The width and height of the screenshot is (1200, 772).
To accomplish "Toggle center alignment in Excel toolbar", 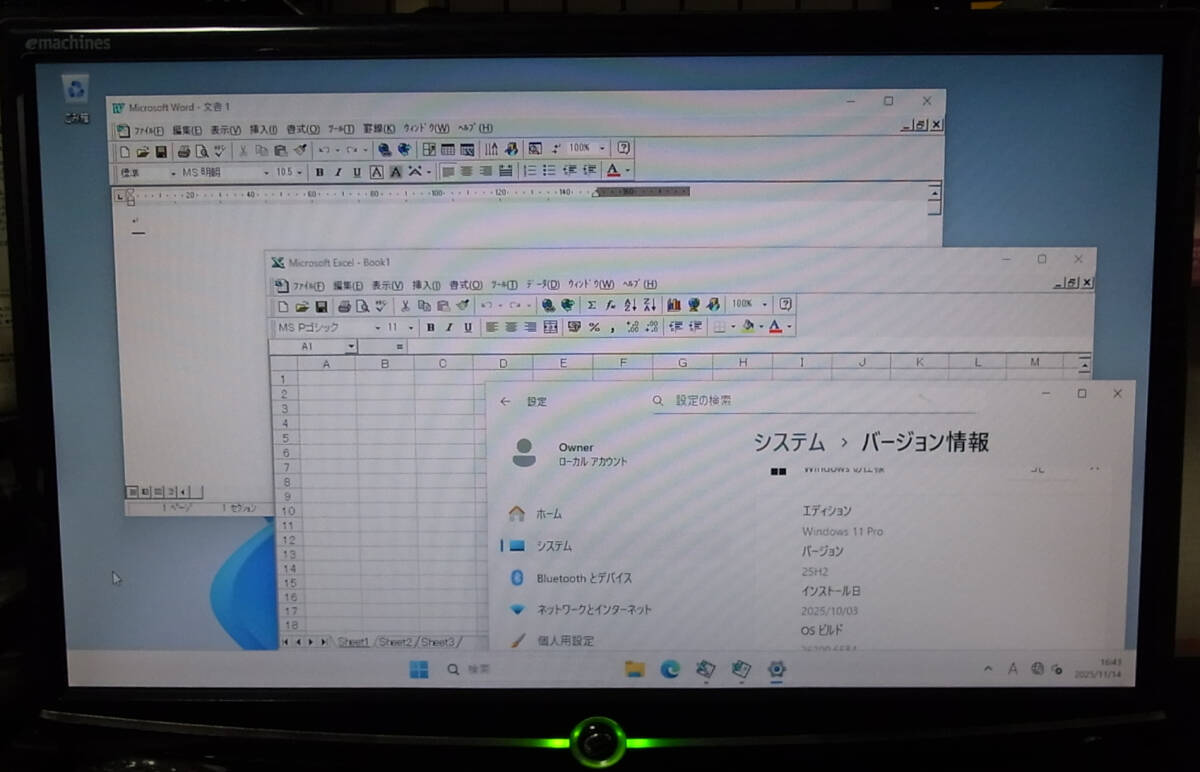I will (511, 327).
